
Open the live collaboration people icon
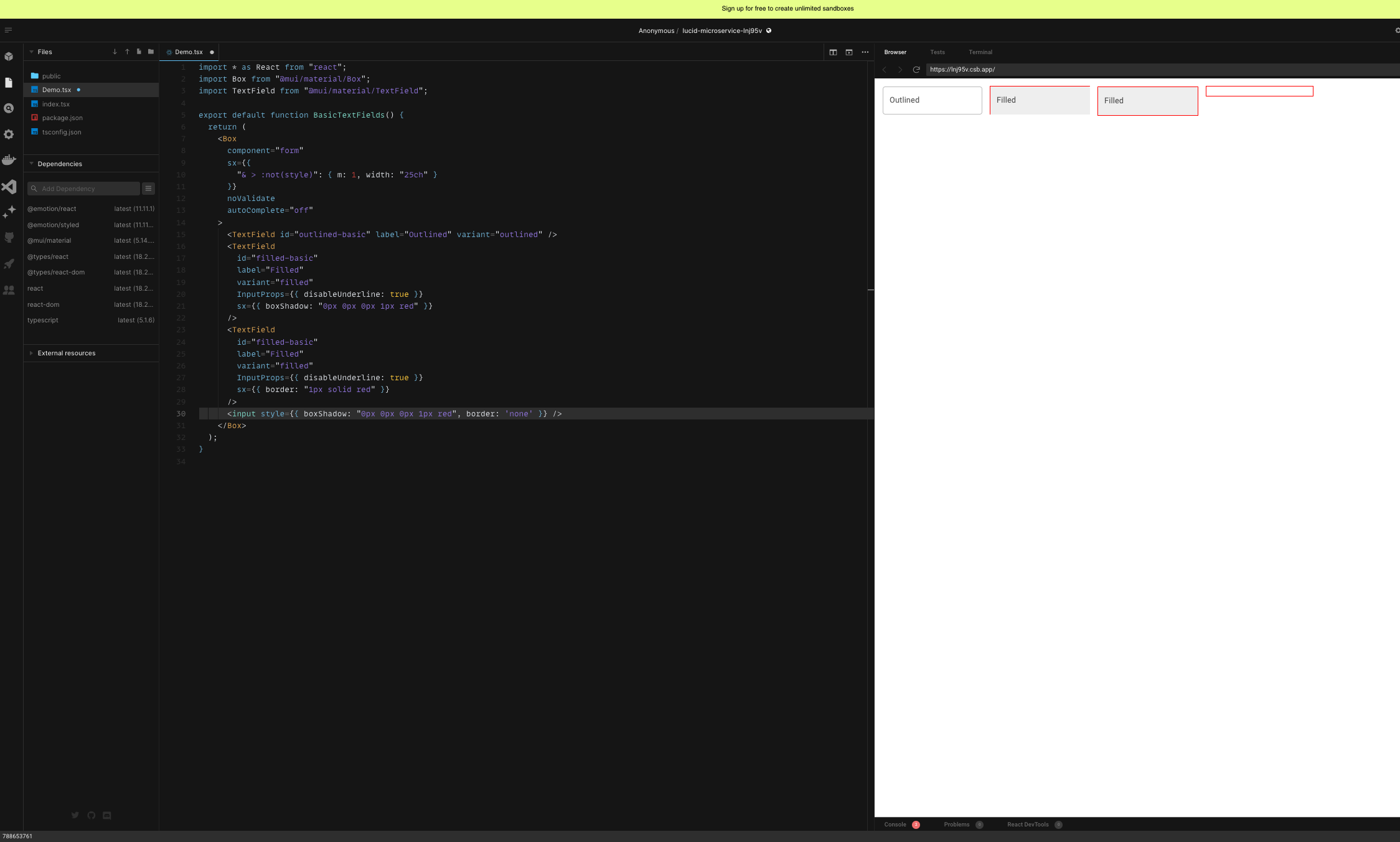[9, 290]
